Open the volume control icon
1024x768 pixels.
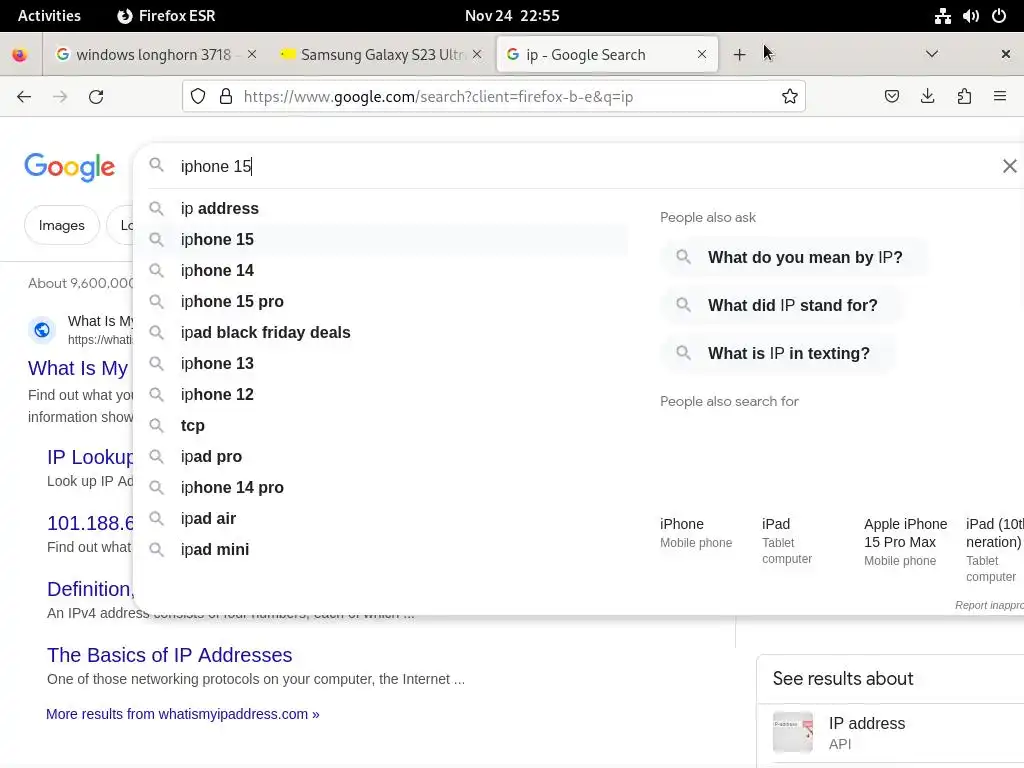pos(970,16)
